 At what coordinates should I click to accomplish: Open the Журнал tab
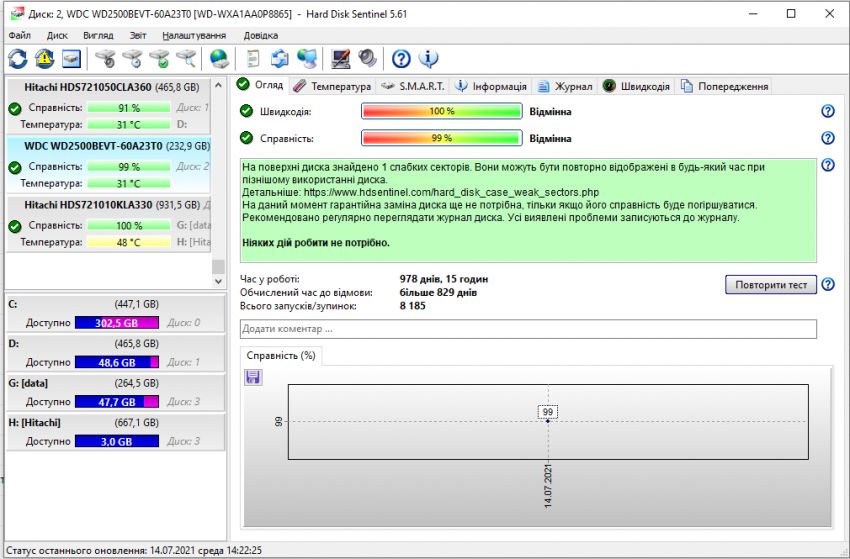pyautogui.click(x=565, y=86)
